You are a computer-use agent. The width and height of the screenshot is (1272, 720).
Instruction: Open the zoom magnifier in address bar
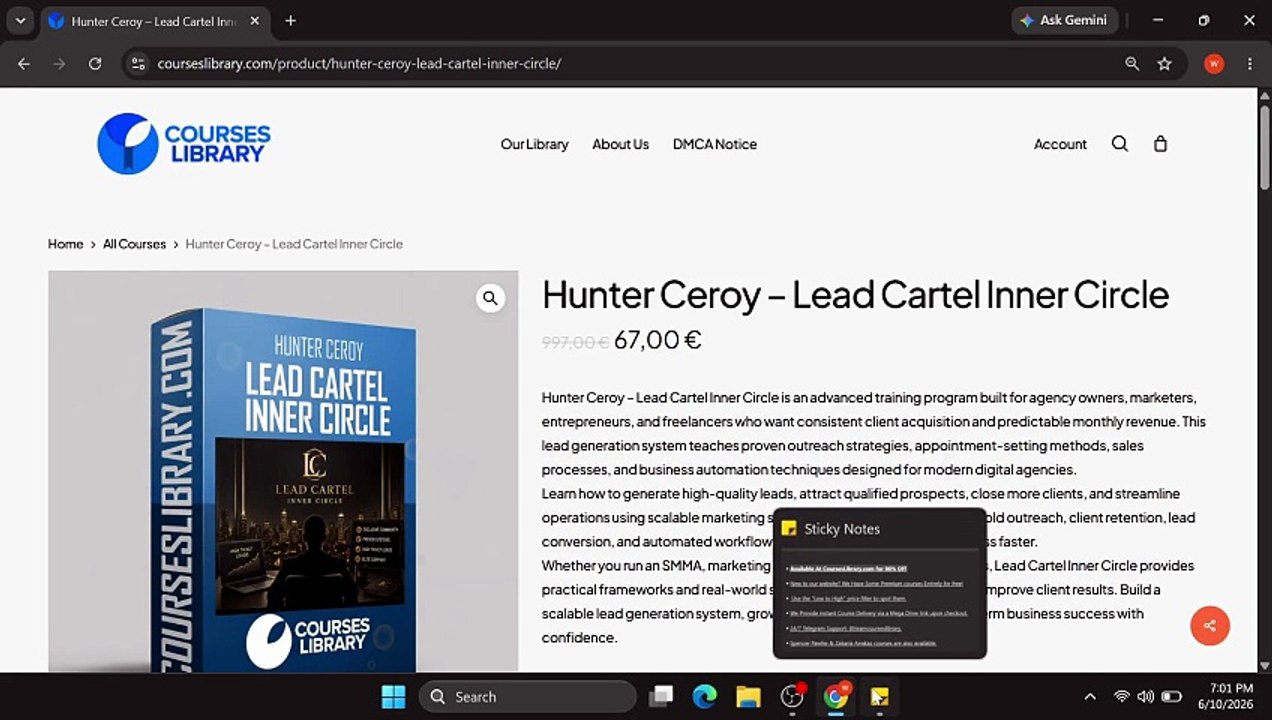click(x=1132, y=63)
